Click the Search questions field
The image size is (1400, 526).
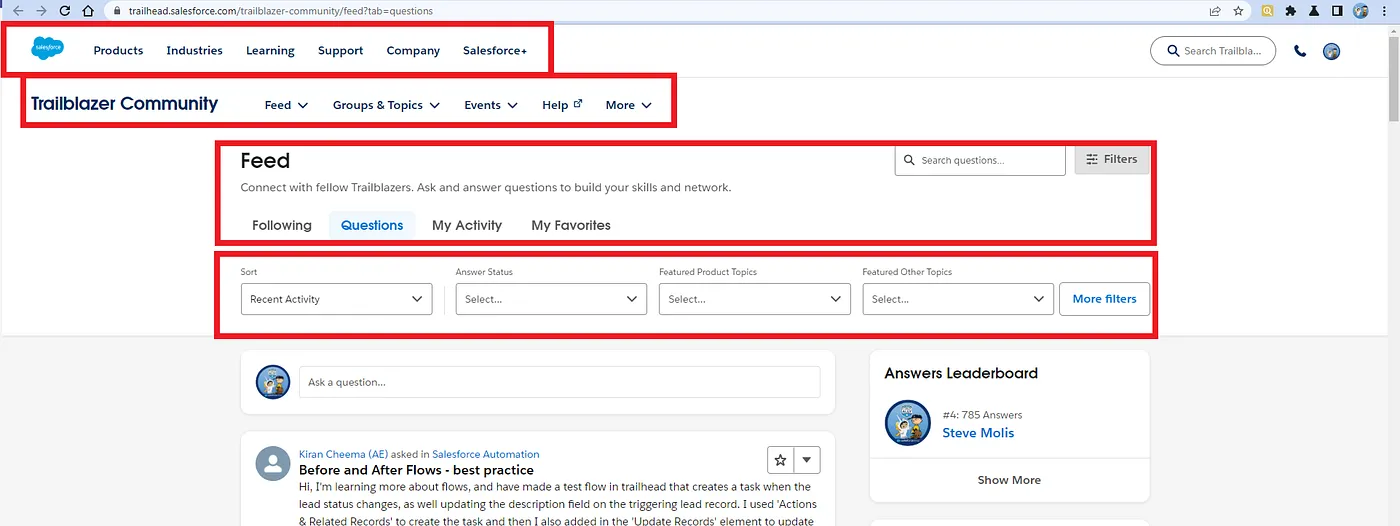tap(980, 160)
